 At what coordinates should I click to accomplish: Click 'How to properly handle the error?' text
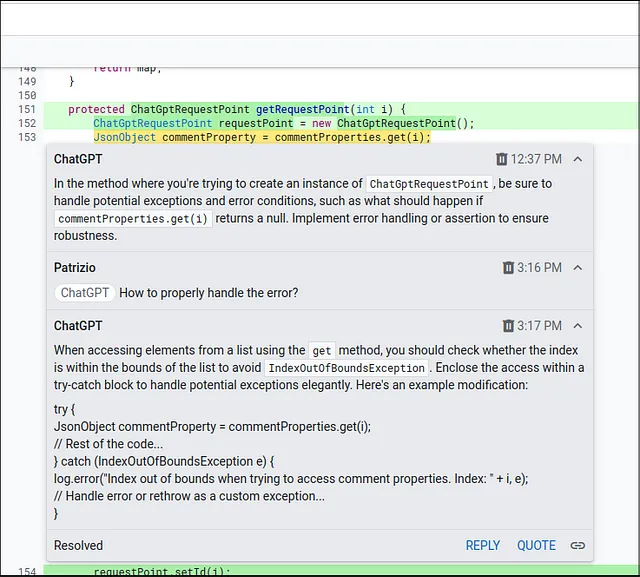209,293
